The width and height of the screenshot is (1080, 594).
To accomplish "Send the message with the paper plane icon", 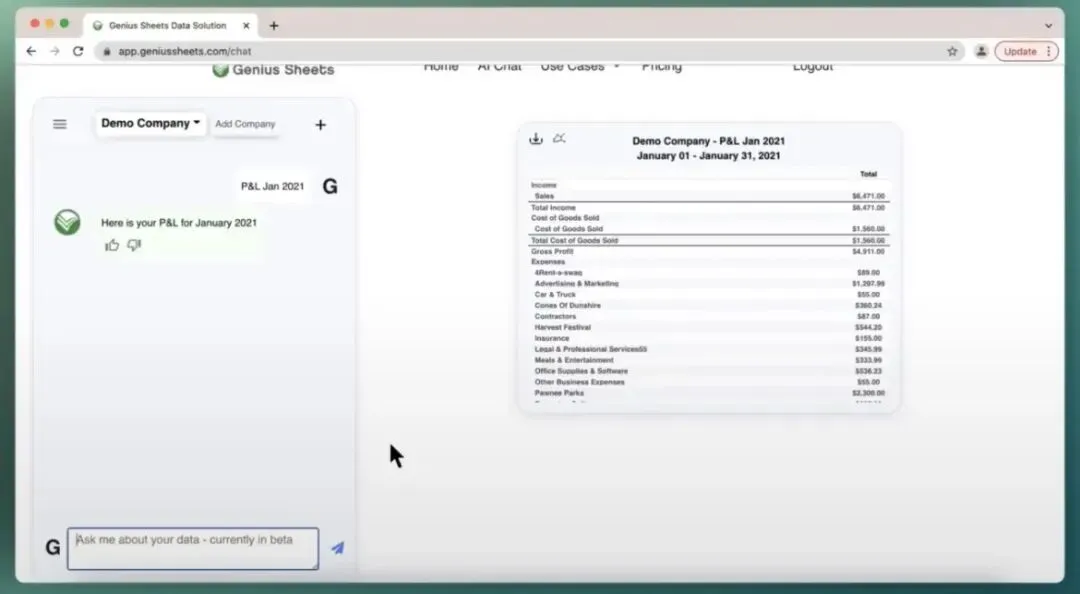I will coord(338,548).
